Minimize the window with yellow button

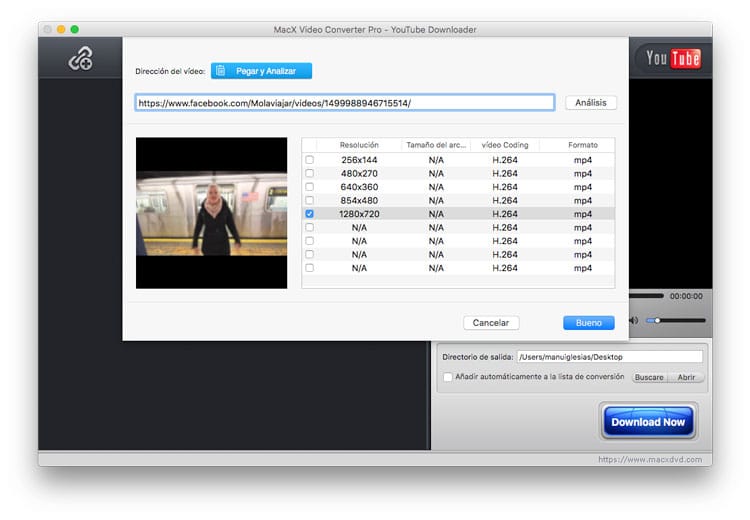tap(61, 29)
